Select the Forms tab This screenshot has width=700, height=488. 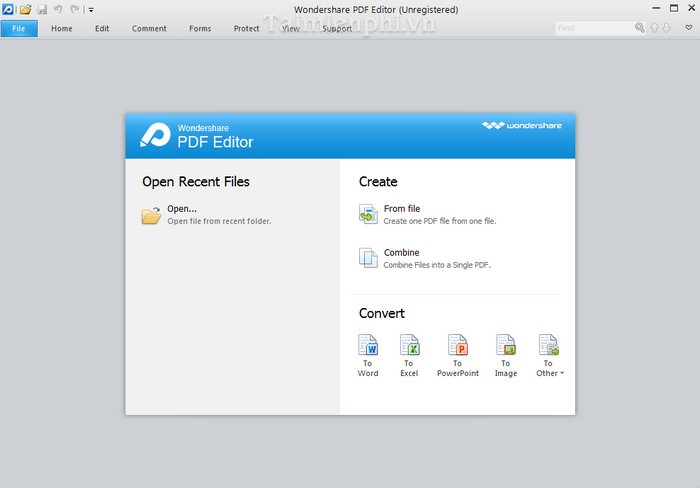tap(200, 29)
